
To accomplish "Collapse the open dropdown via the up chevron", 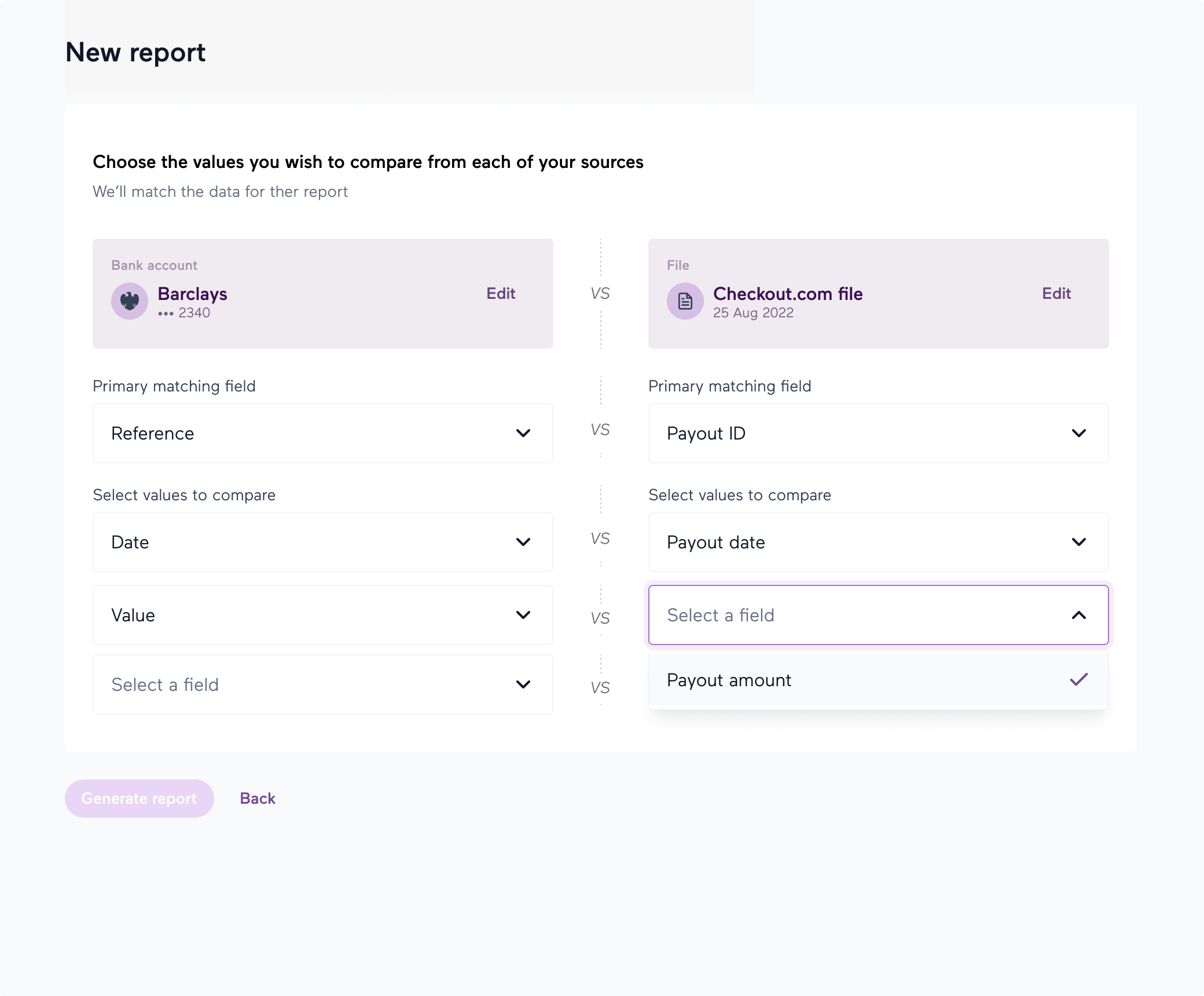I will (x=1078, y=615).
